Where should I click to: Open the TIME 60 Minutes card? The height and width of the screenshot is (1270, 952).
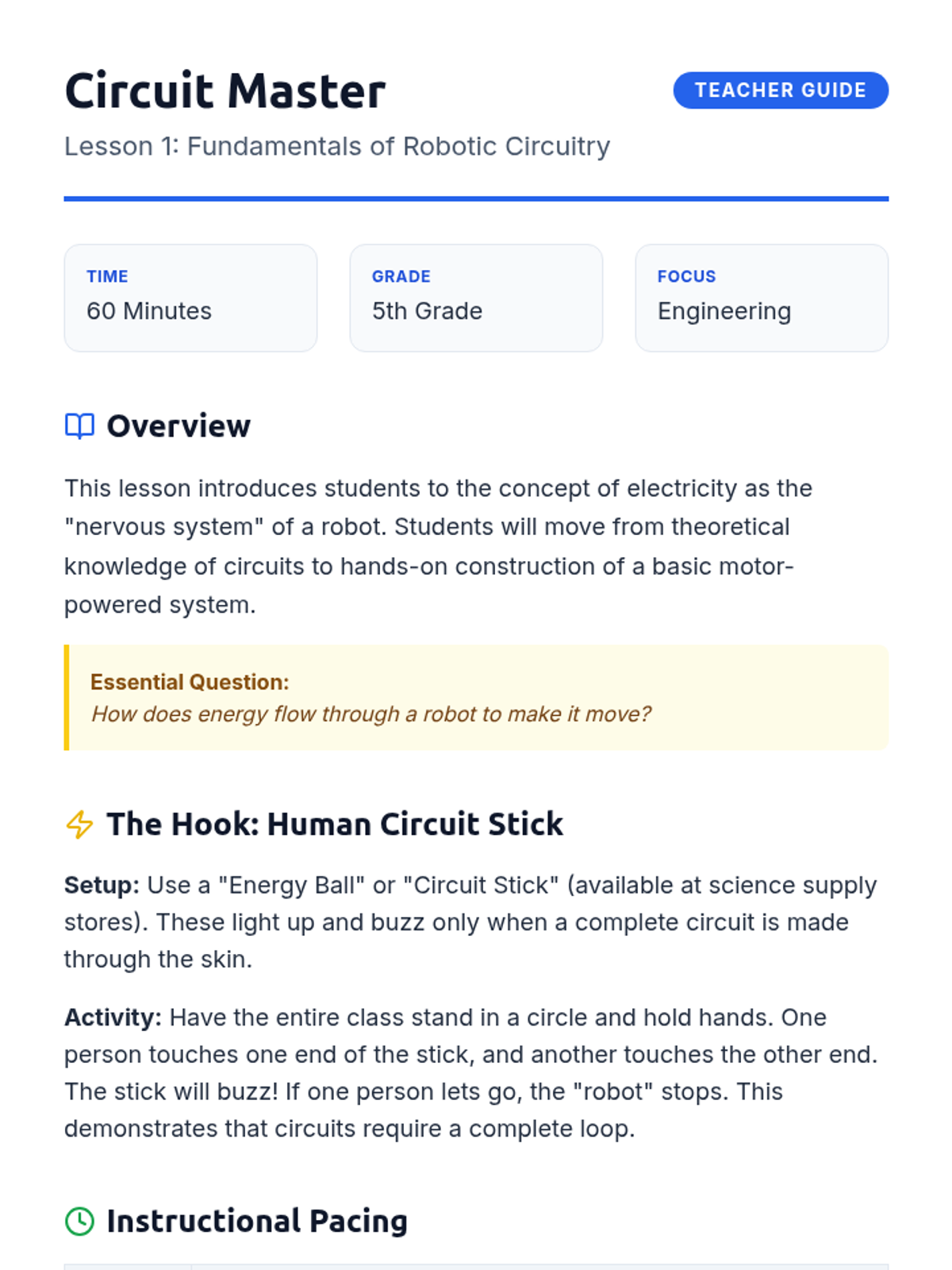pyautogui.click(x=190, y=298)
